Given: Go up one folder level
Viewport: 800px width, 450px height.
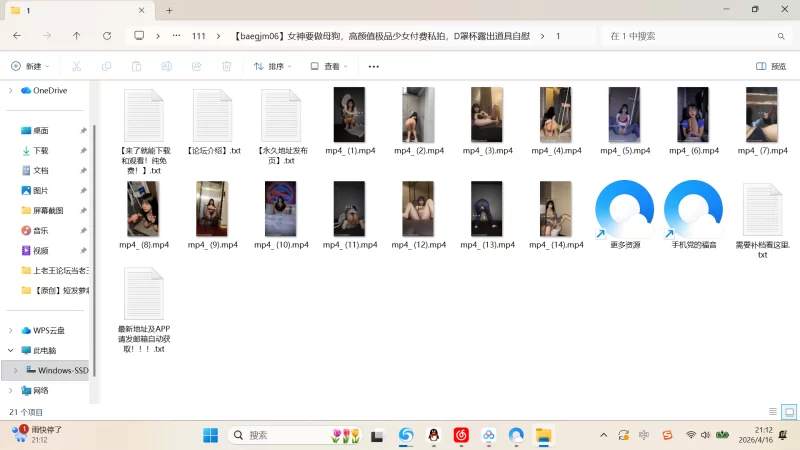Looking at the screenshot, I should tap(77, 35).
